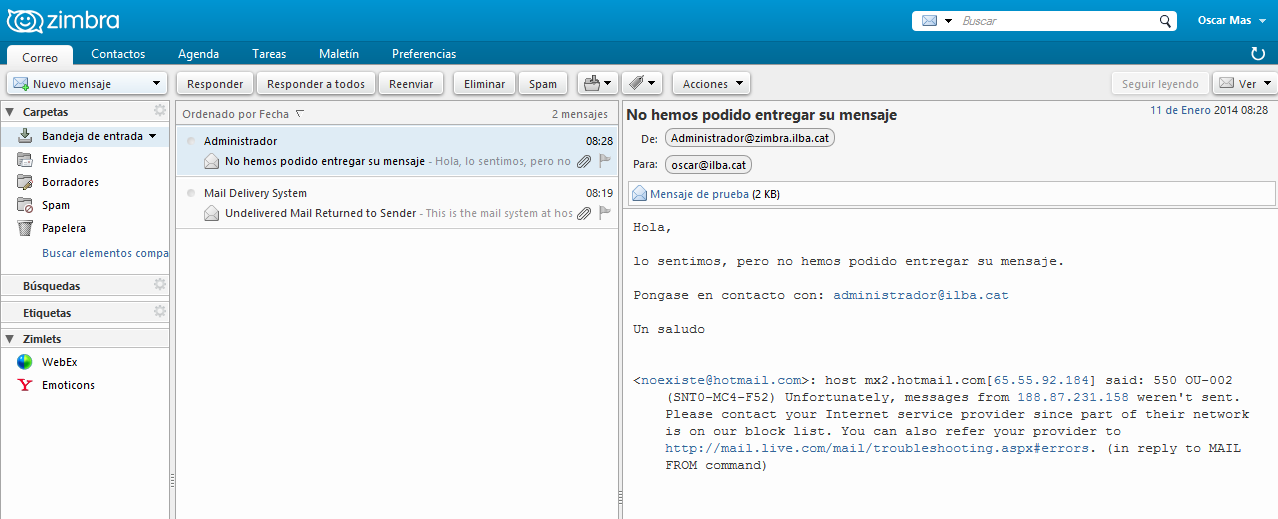This screenshot has height=519, width=1278.
Task: Open the Preferencias tab
Action: click(x=424, y=54)
